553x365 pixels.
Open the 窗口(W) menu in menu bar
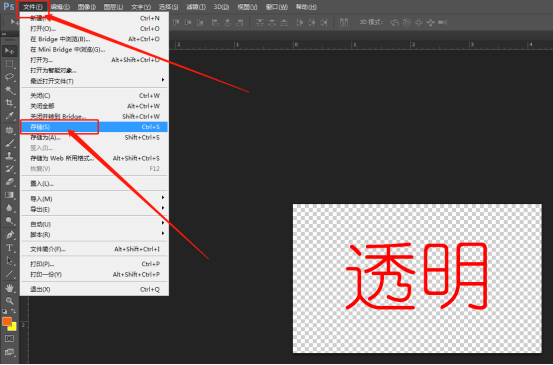pyautogui.click(x=276, y=7)
